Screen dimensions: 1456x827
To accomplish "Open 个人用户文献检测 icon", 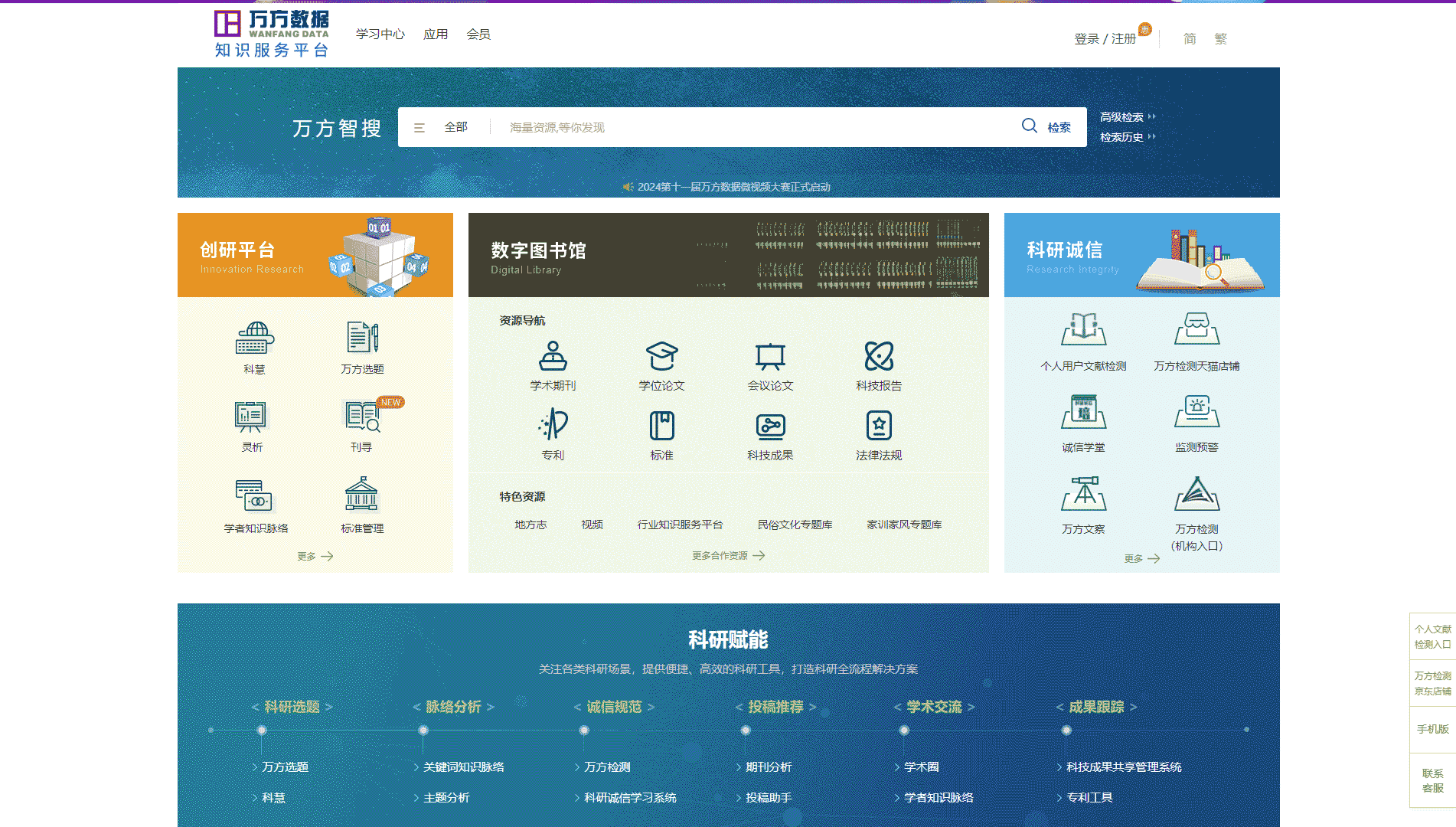I will [1084, 329].
